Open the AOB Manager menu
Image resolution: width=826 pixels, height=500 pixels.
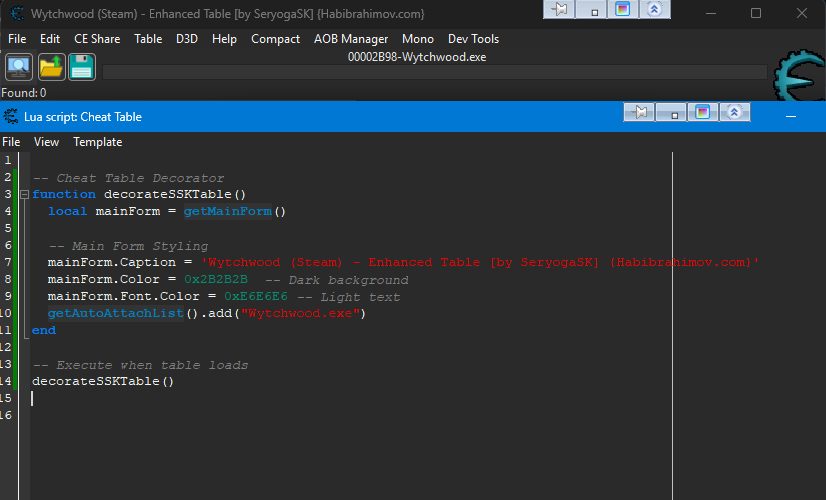(351, 39)
